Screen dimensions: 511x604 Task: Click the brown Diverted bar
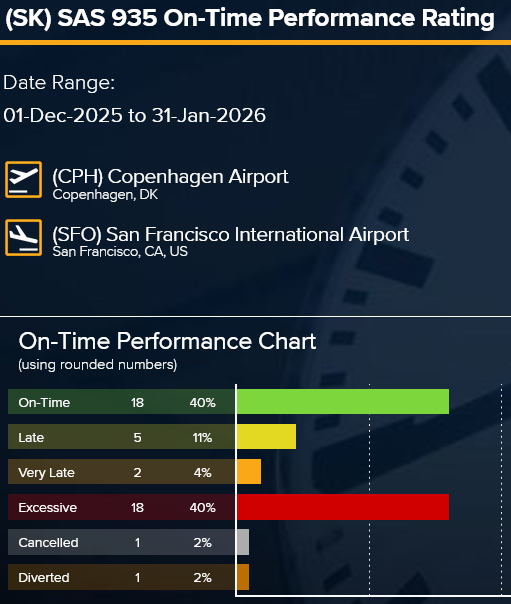[243, 577]
